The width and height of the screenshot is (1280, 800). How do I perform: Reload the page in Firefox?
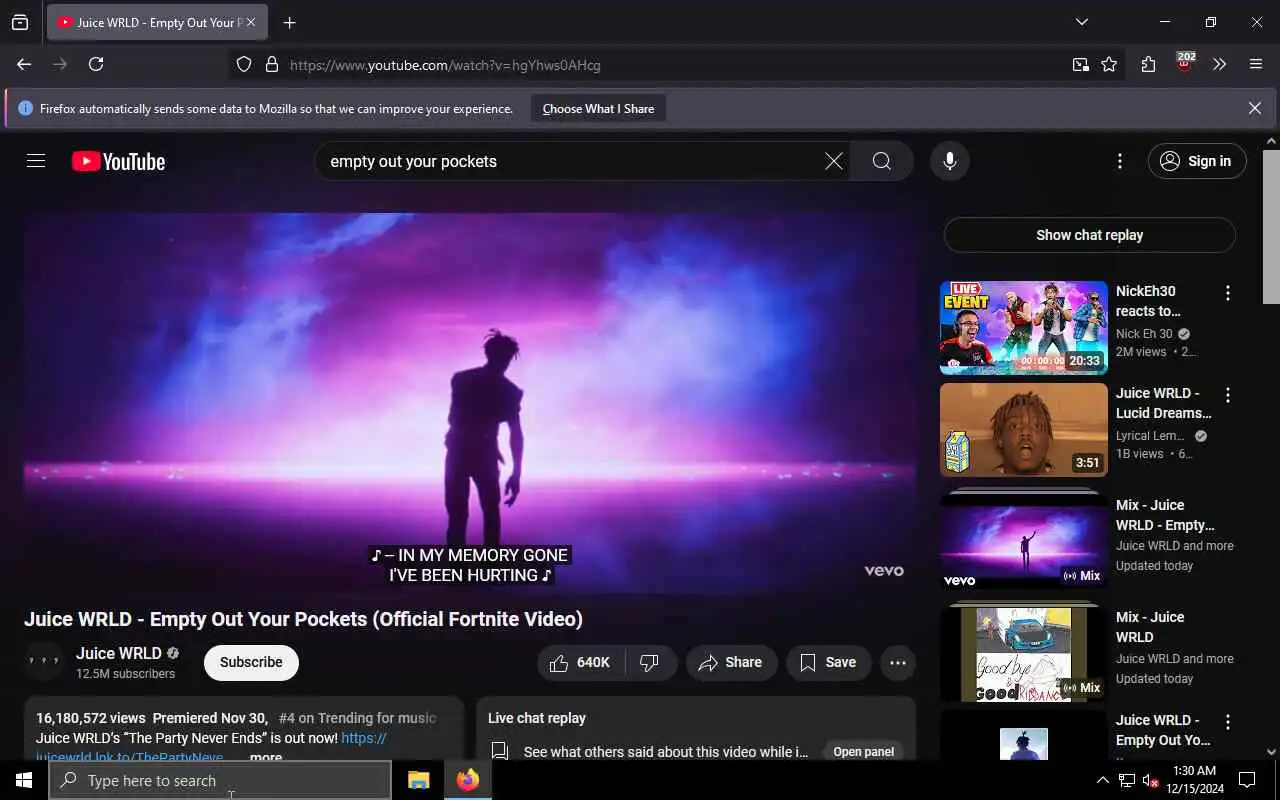click(96, 64)
